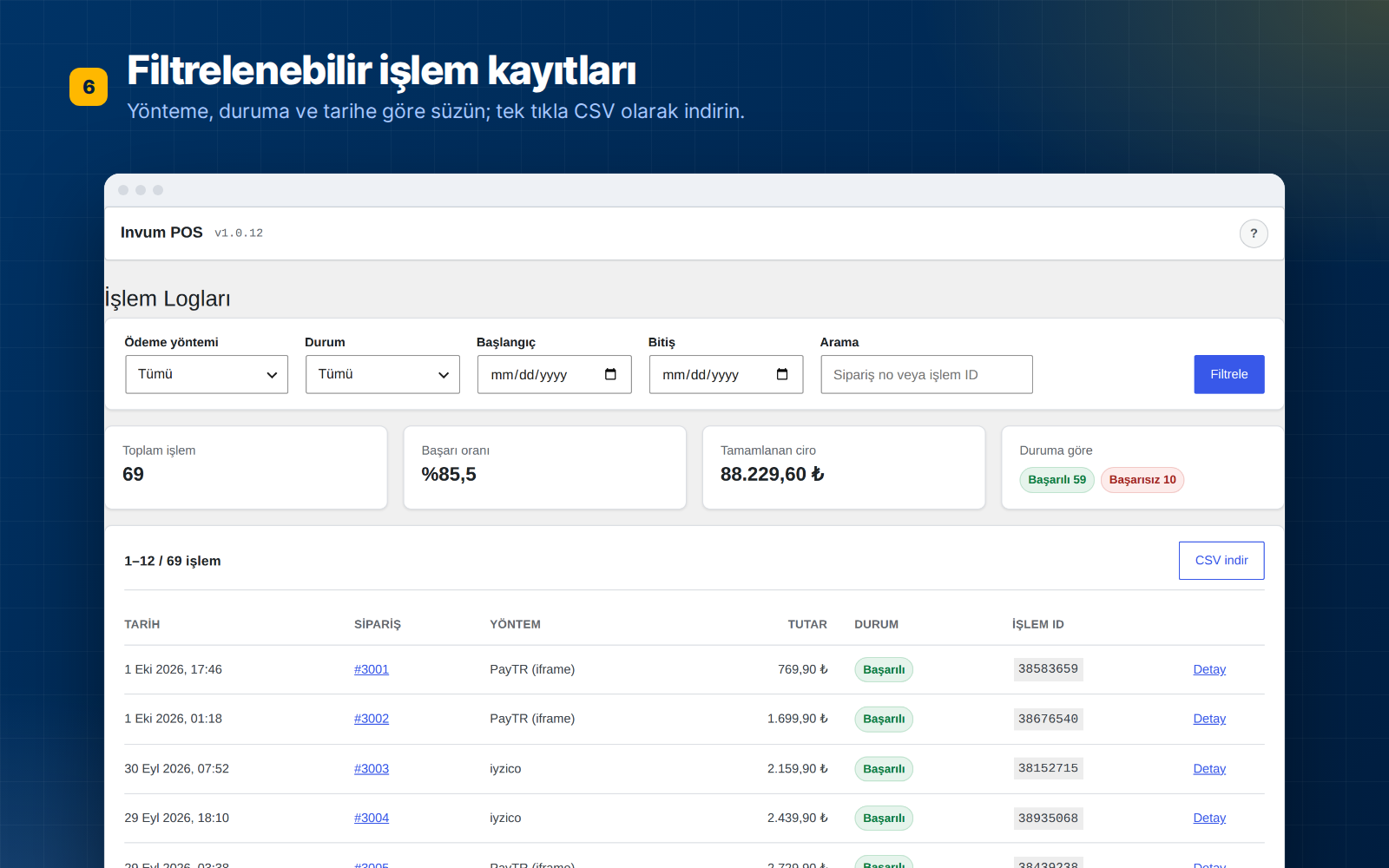The height and width of the screenshot is (868, 1389).
Task: Click the date 1 Eki 2026, 01:18
Action: point(174,719)
